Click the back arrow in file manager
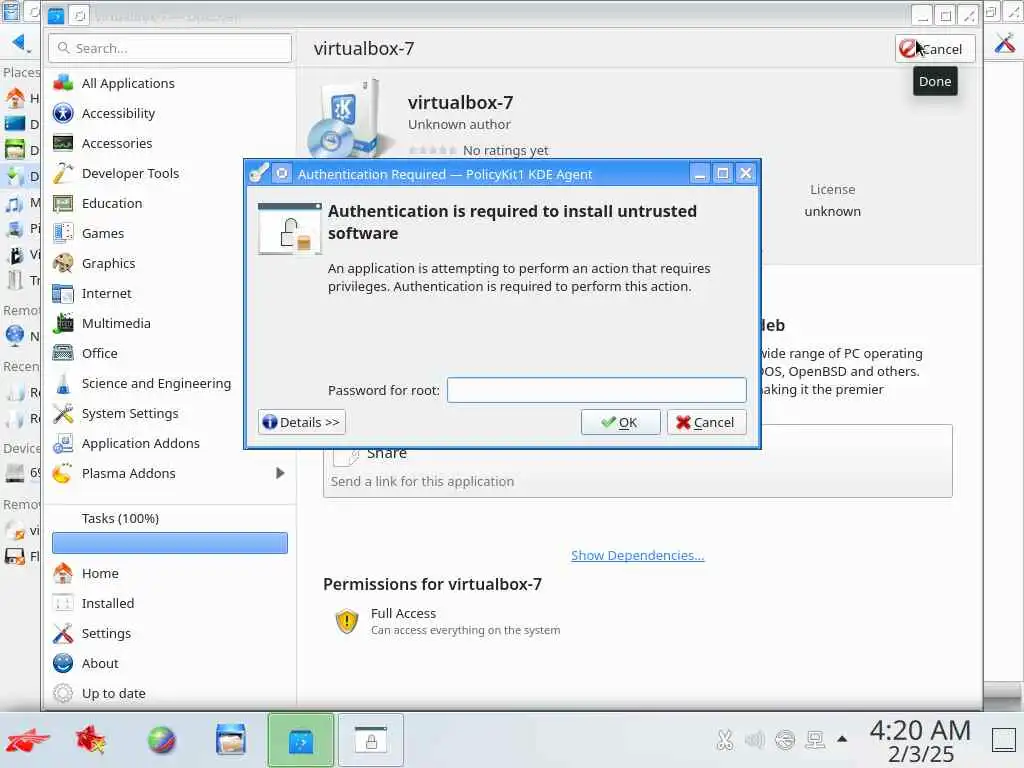 coord(18,43)
